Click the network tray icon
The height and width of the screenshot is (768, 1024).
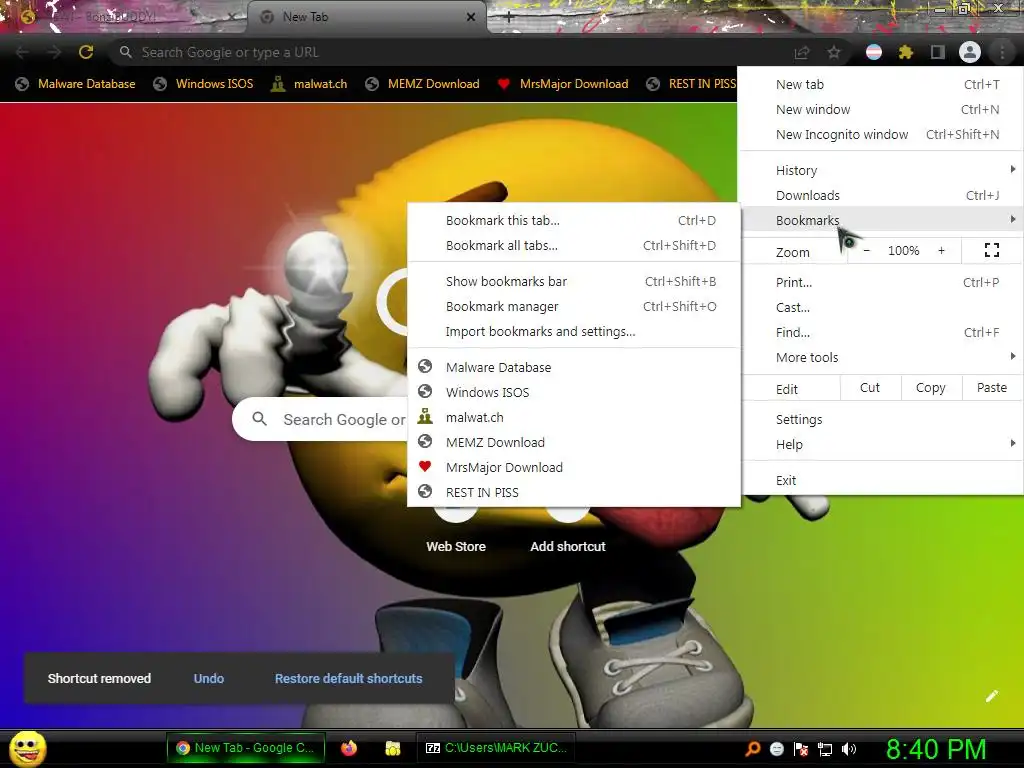pyautogui.click(x=825, y=749)
